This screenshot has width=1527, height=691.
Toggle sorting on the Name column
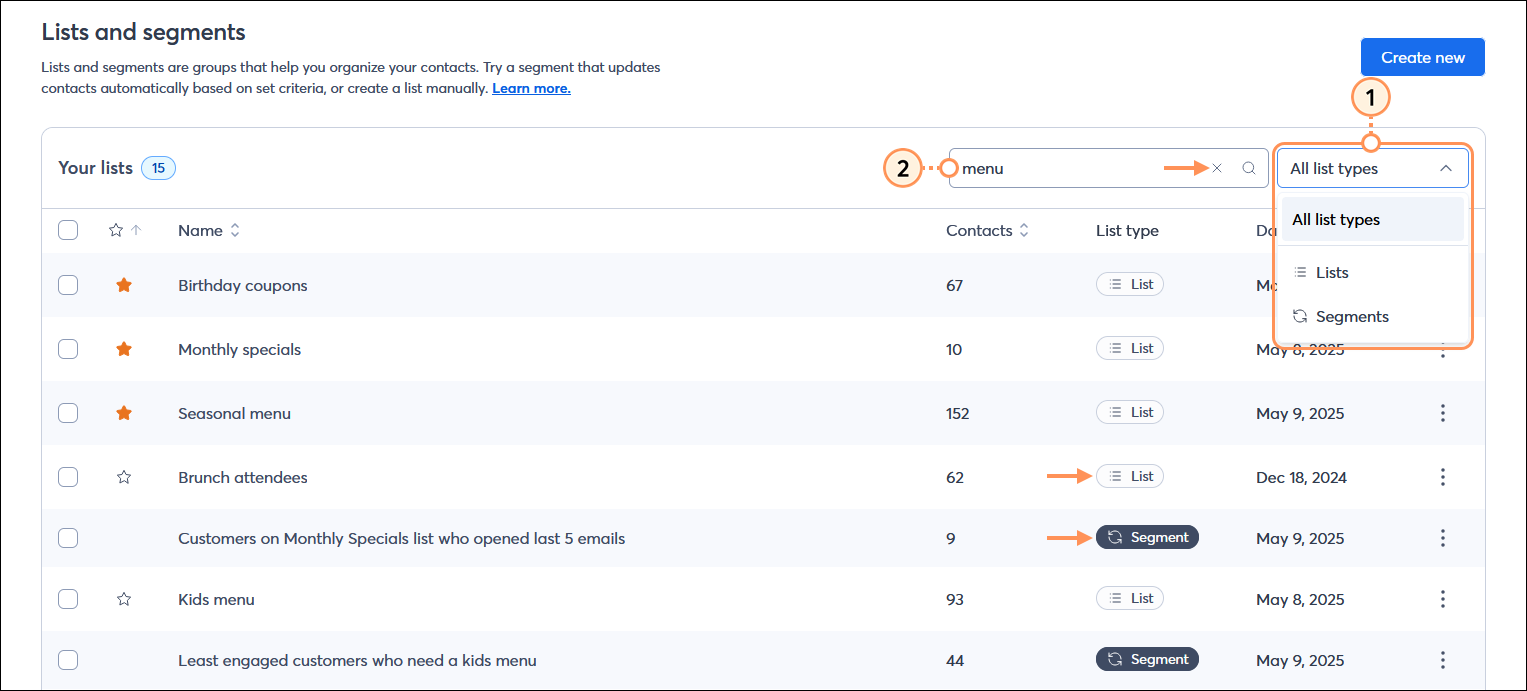234,230
